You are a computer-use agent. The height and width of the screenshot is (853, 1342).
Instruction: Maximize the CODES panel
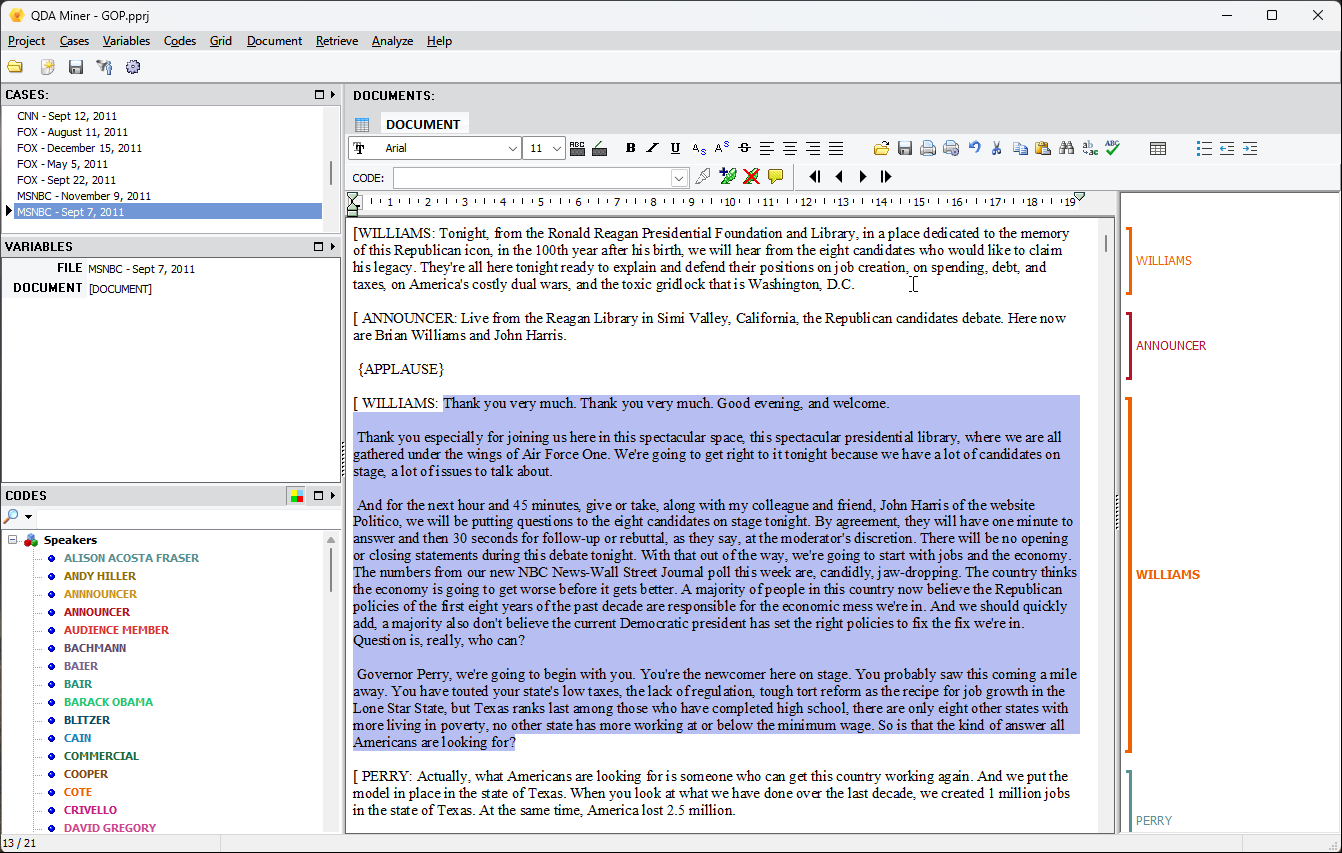(x=319, y=495)
